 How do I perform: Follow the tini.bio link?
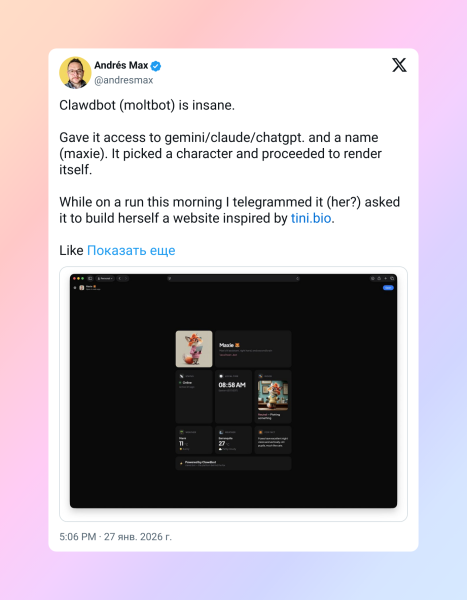click(311, 218)
